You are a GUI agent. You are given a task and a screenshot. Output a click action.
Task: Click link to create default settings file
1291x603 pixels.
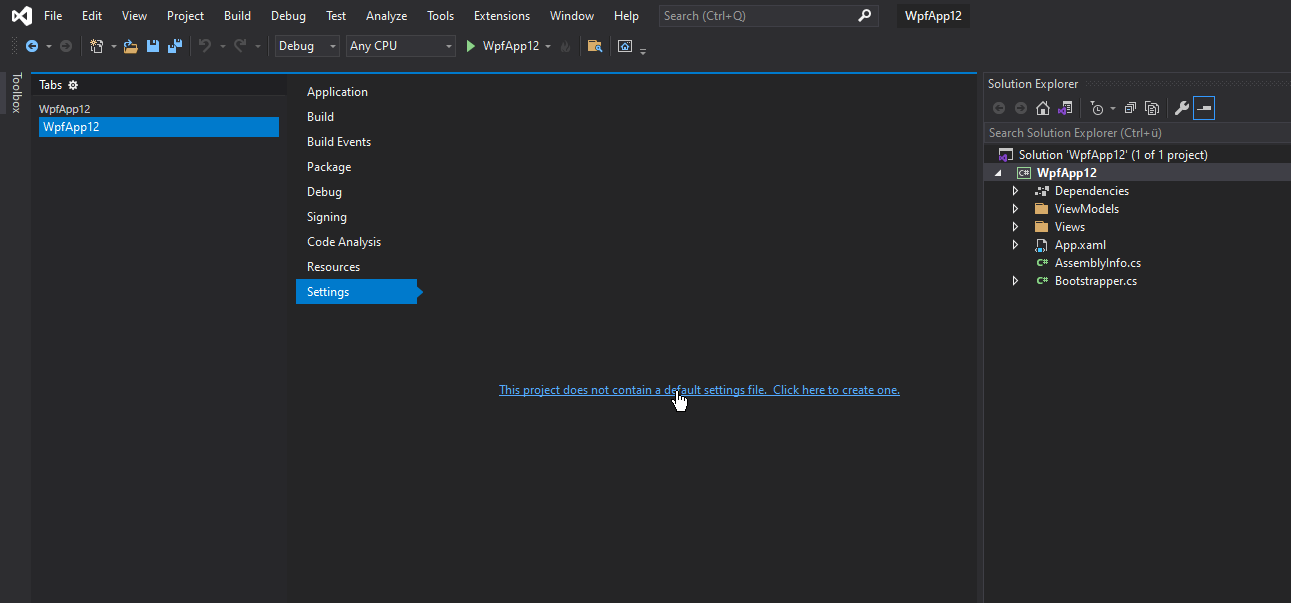699,390
